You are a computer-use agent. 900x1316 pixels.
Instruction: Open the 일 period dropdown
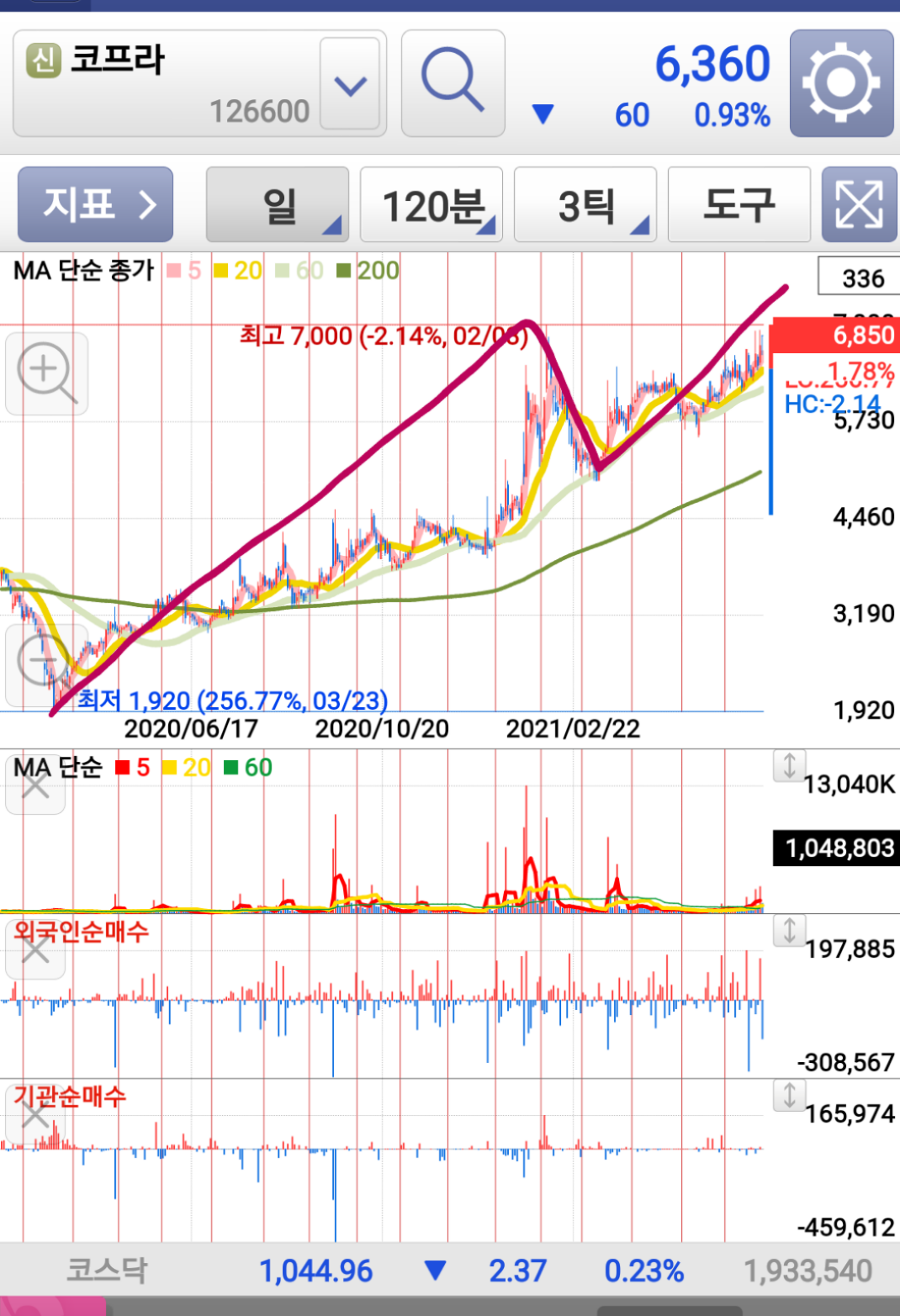point(278,204)
